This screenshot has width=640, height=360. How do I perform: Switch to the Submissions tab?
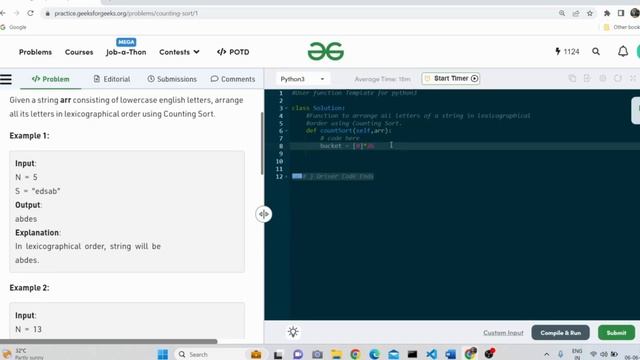click(x=172, y=79)
